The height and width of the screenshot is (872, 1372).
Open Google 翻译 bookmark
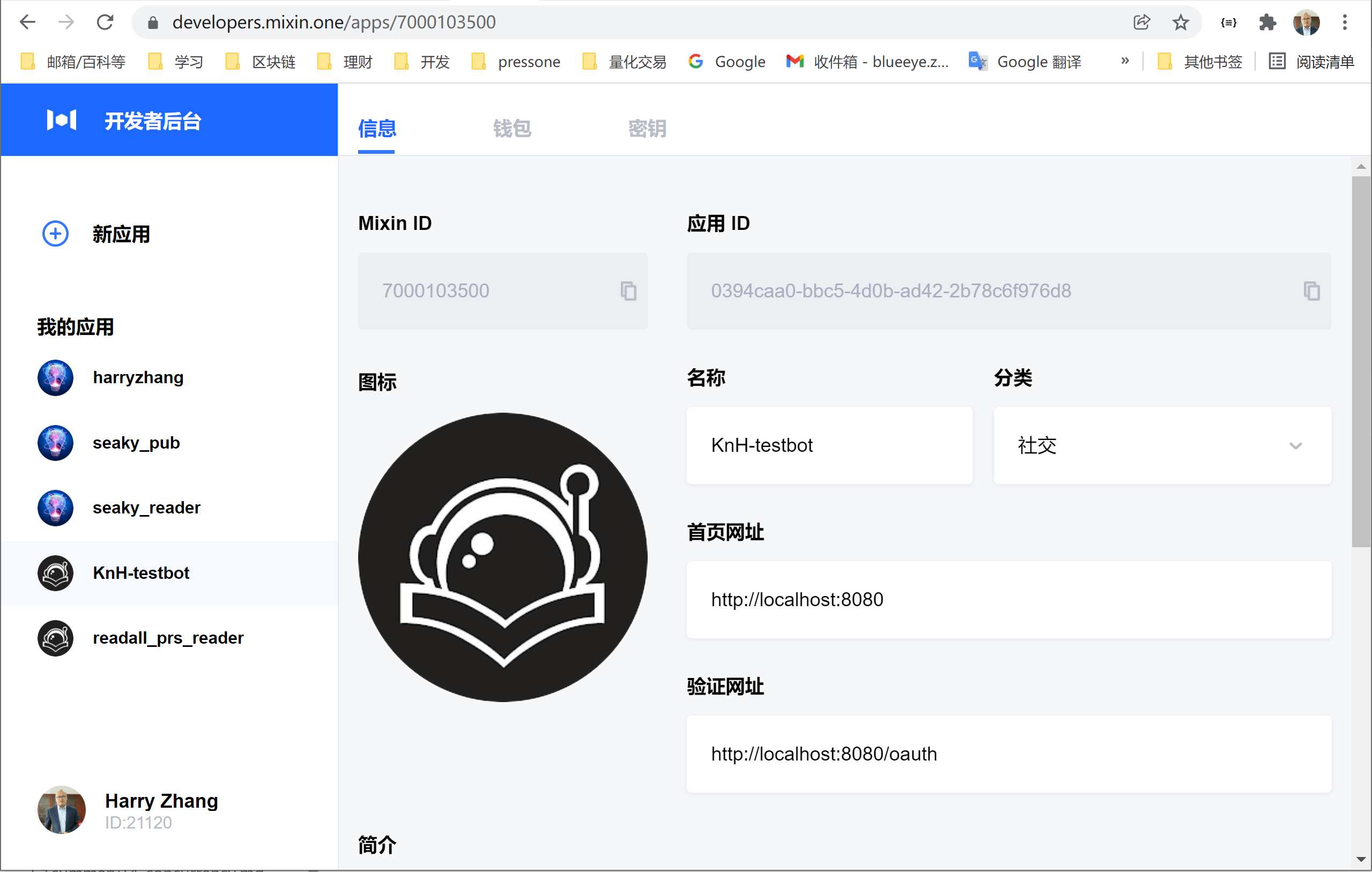(x=1026, y=62)
